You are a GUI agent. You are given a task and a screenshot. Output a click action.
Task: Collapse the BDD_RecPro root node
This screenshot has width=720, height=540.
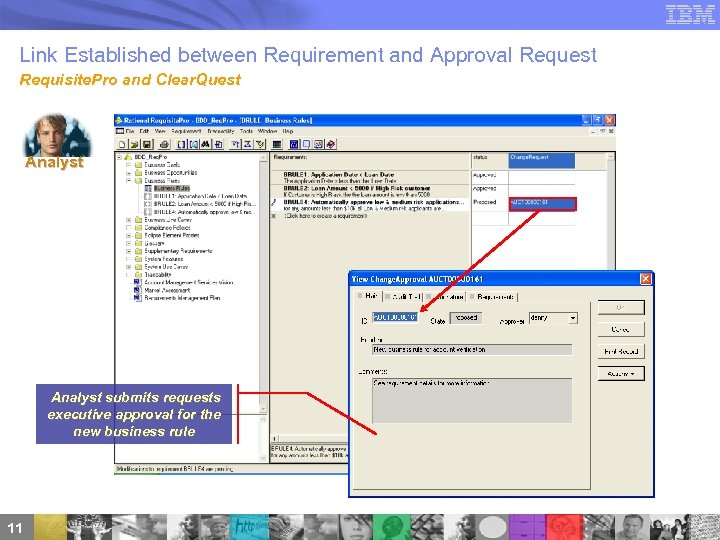point(119,157)
